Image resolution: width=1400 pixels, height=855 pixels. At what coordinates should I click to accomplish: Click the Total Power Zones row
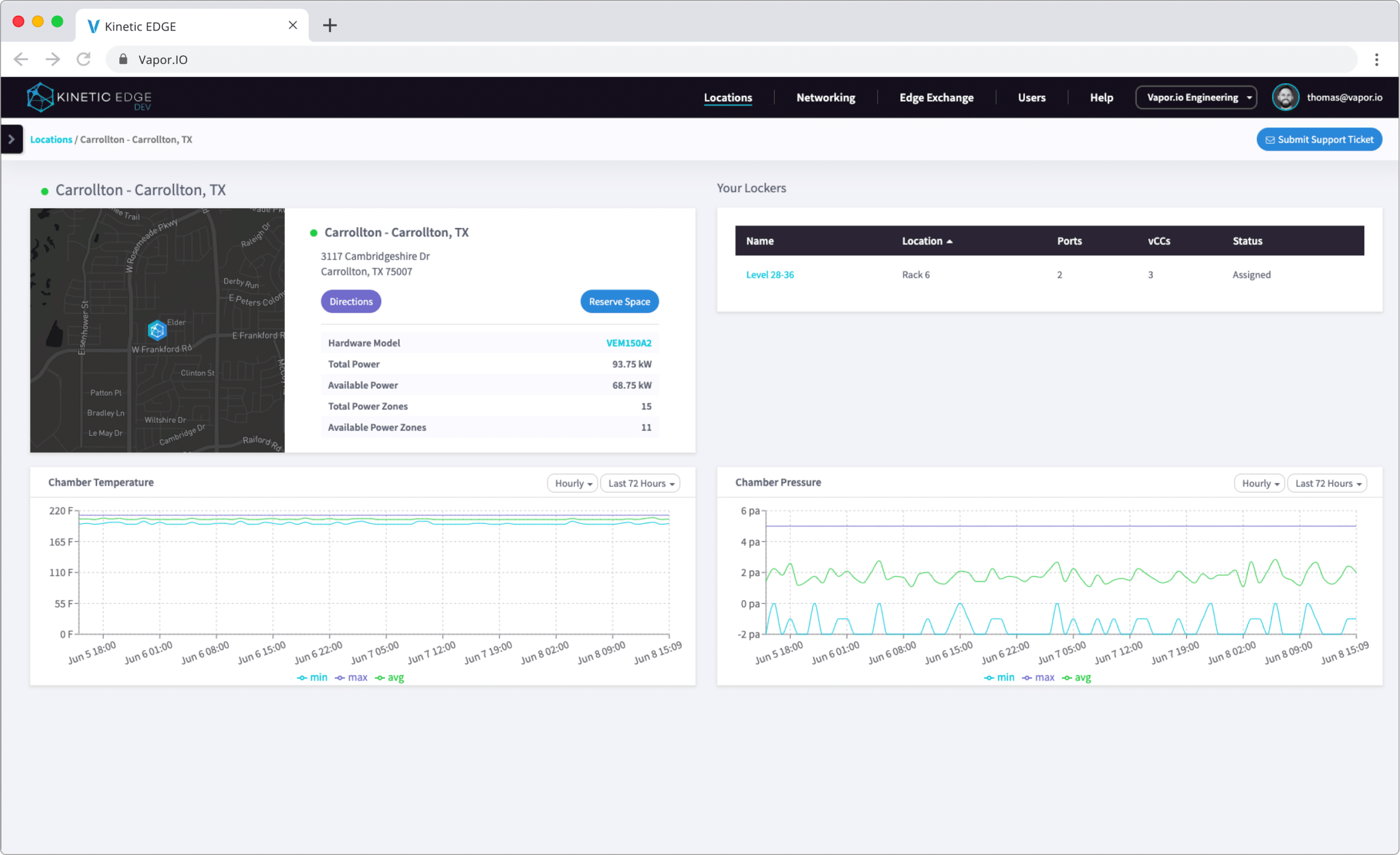pyautogui.click(x=490, y=407)
